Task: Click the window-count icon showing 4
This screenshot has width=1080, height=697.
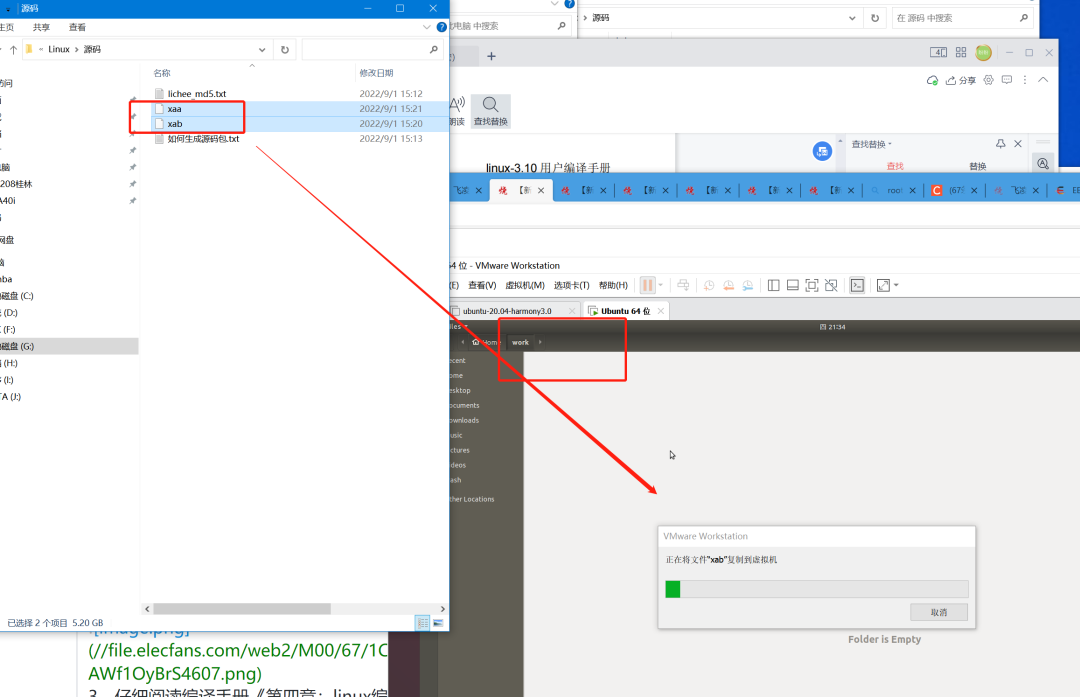Action: pyautogui.click(x=938, y=52)
